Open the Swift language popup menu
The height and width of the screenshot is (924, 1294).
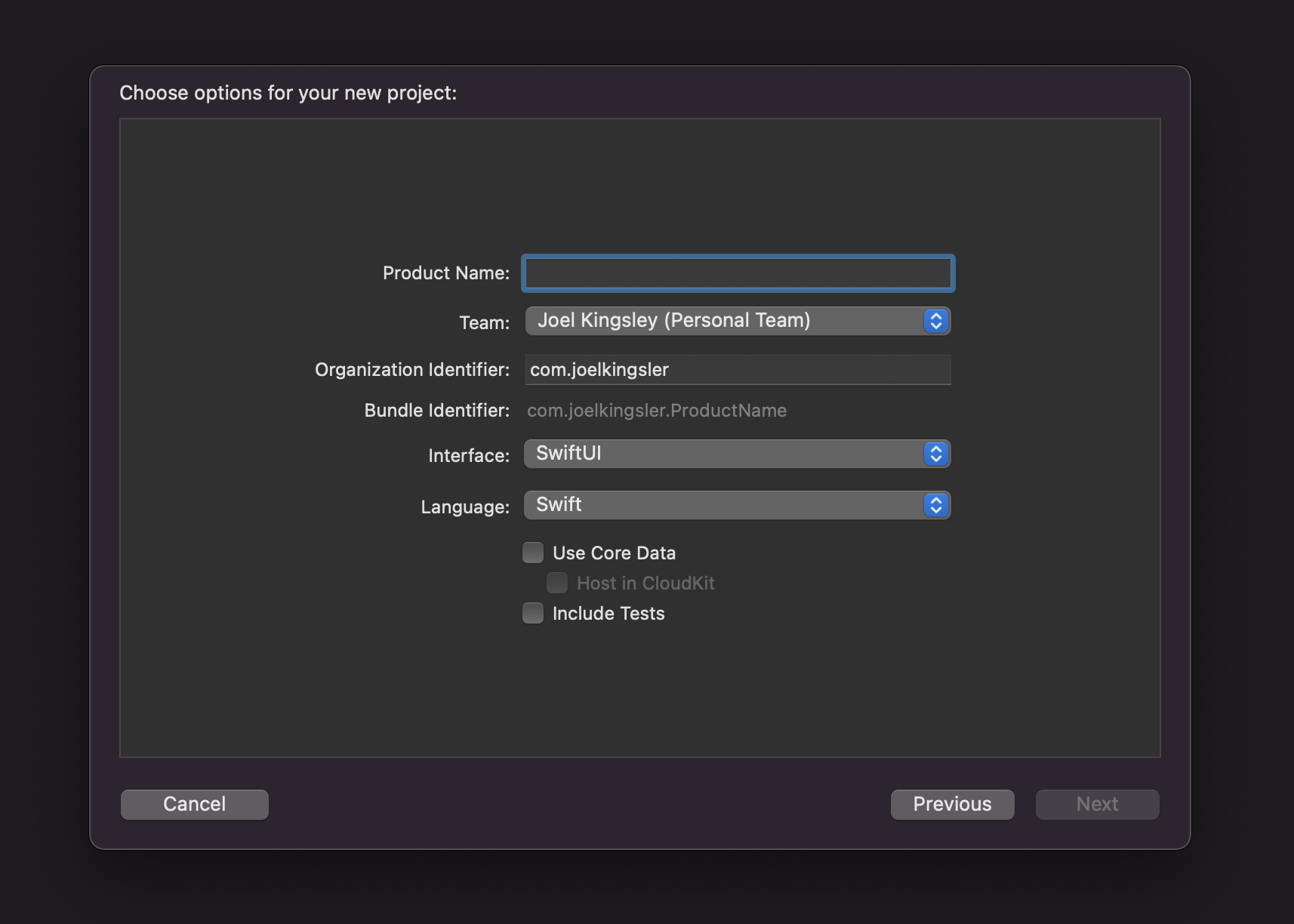tap(725, 505)
